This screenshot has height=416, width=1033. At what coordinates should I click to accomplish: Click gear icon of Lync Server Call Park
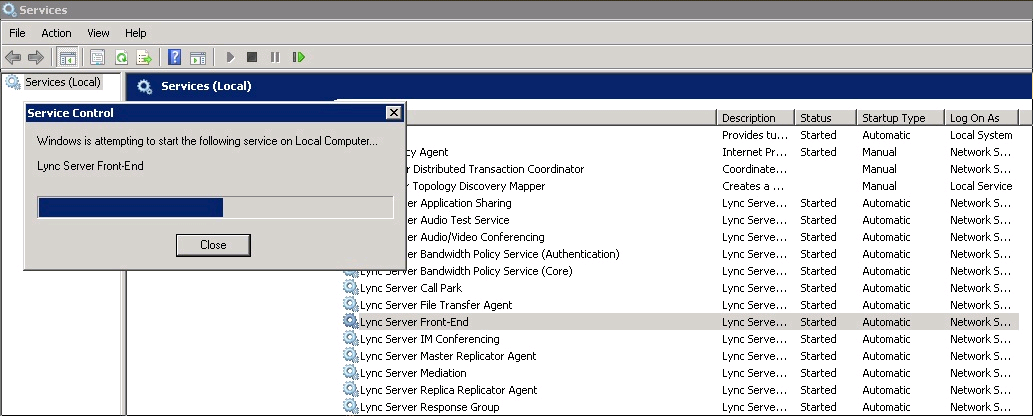click(x=350, y=288)
